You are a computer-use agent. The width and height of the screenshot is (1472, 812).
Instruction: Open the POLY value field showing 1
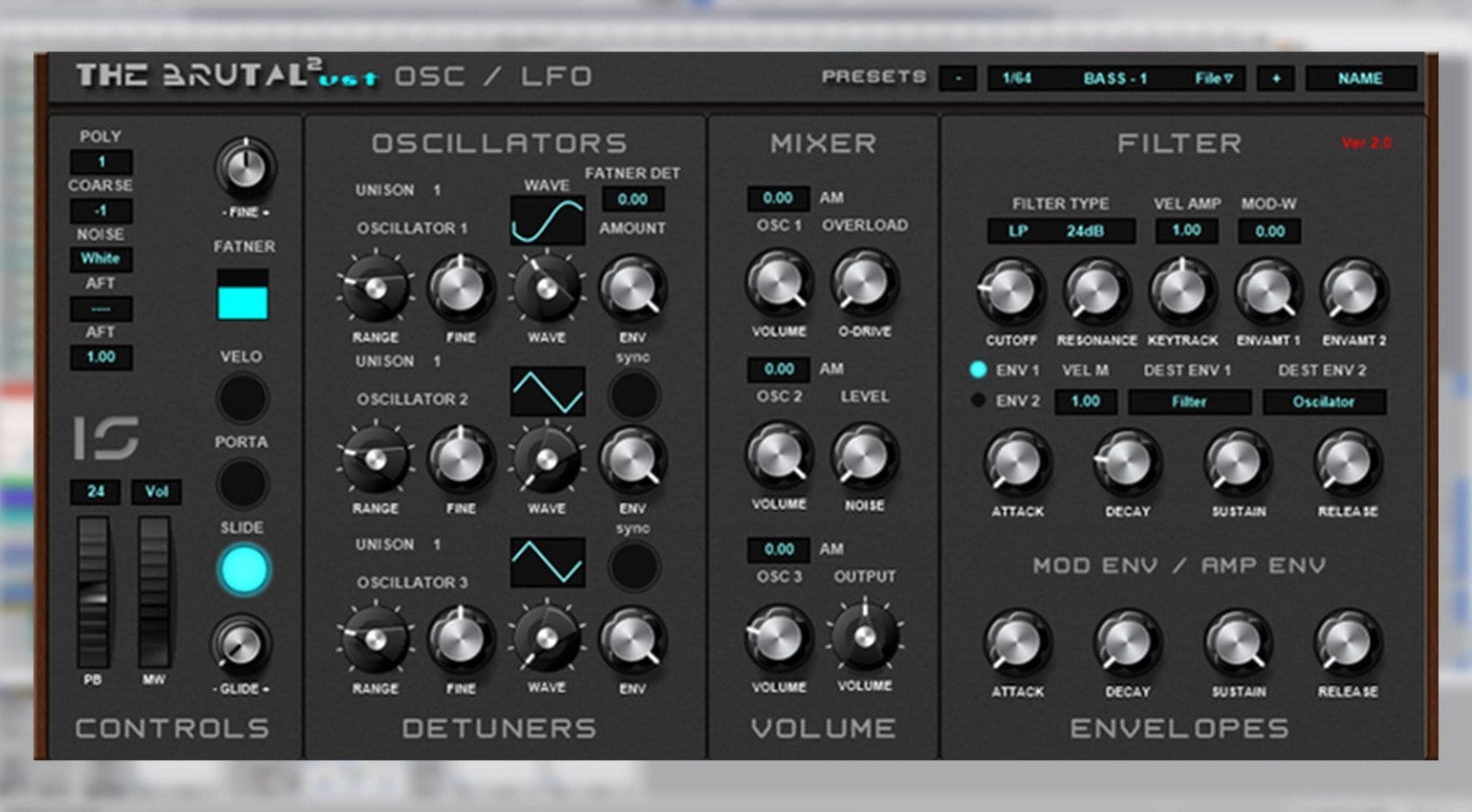click(101, 161)
